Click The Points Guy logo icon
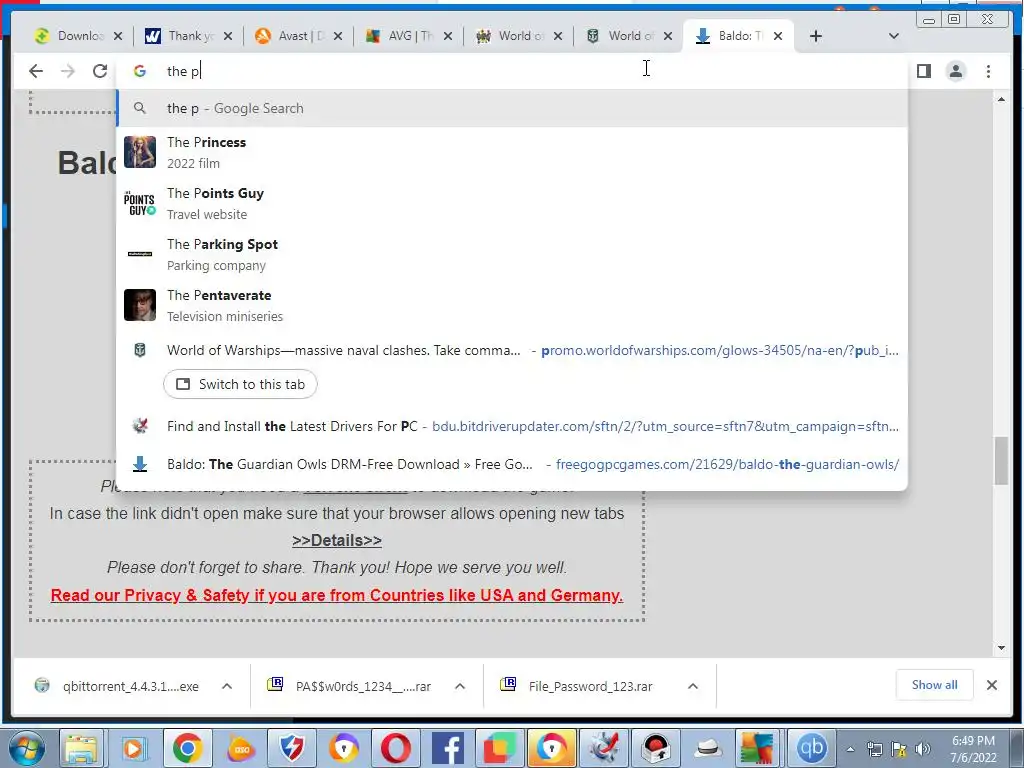This screenshot has width=1024, height=768. (x=140, y=203)
